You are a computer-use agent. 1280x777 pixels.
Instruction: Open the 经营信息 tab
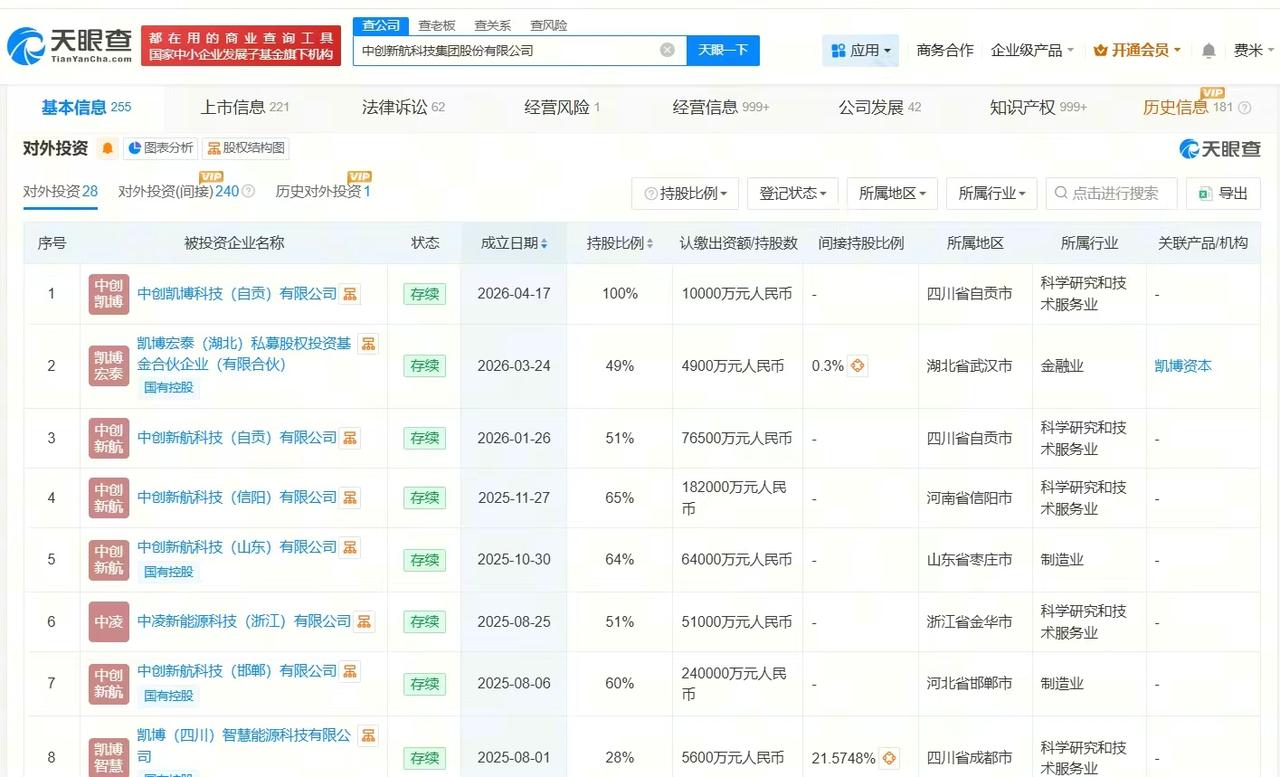tap(721, 107)
